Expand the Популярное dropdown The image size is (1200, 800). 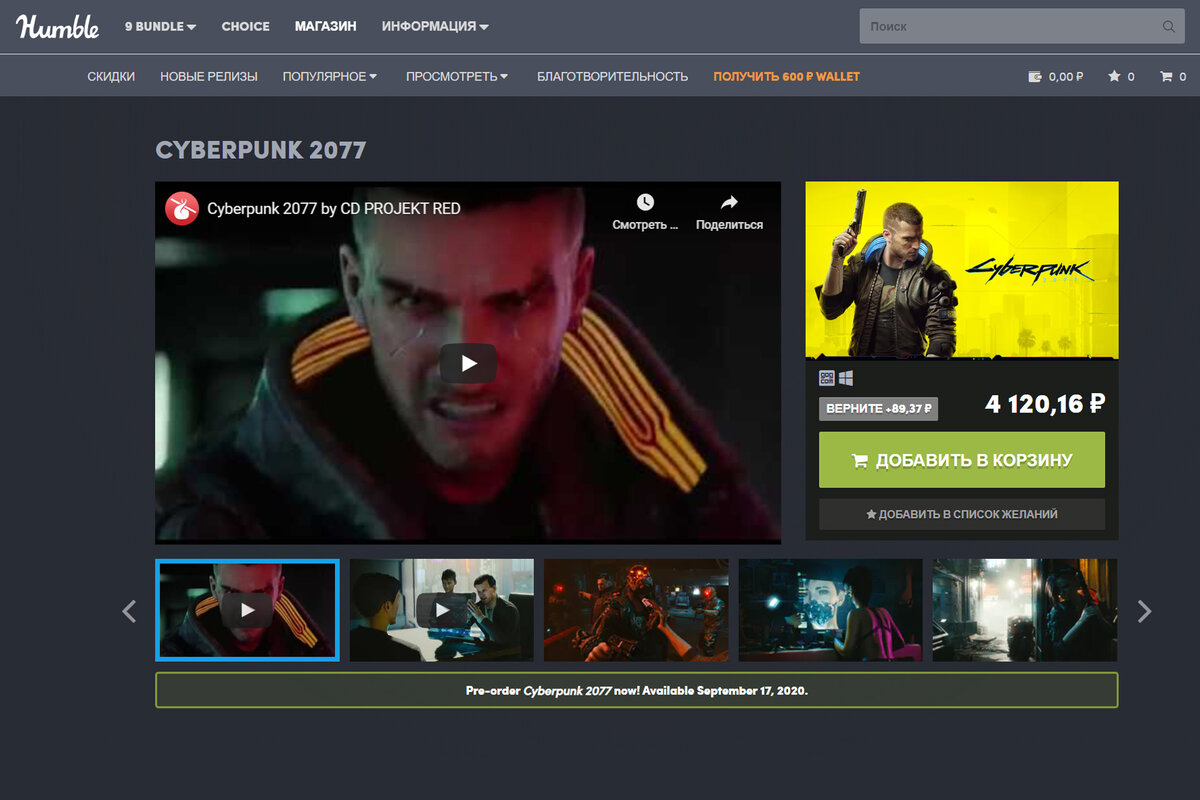pyautogui.click(x=330, y=76)
